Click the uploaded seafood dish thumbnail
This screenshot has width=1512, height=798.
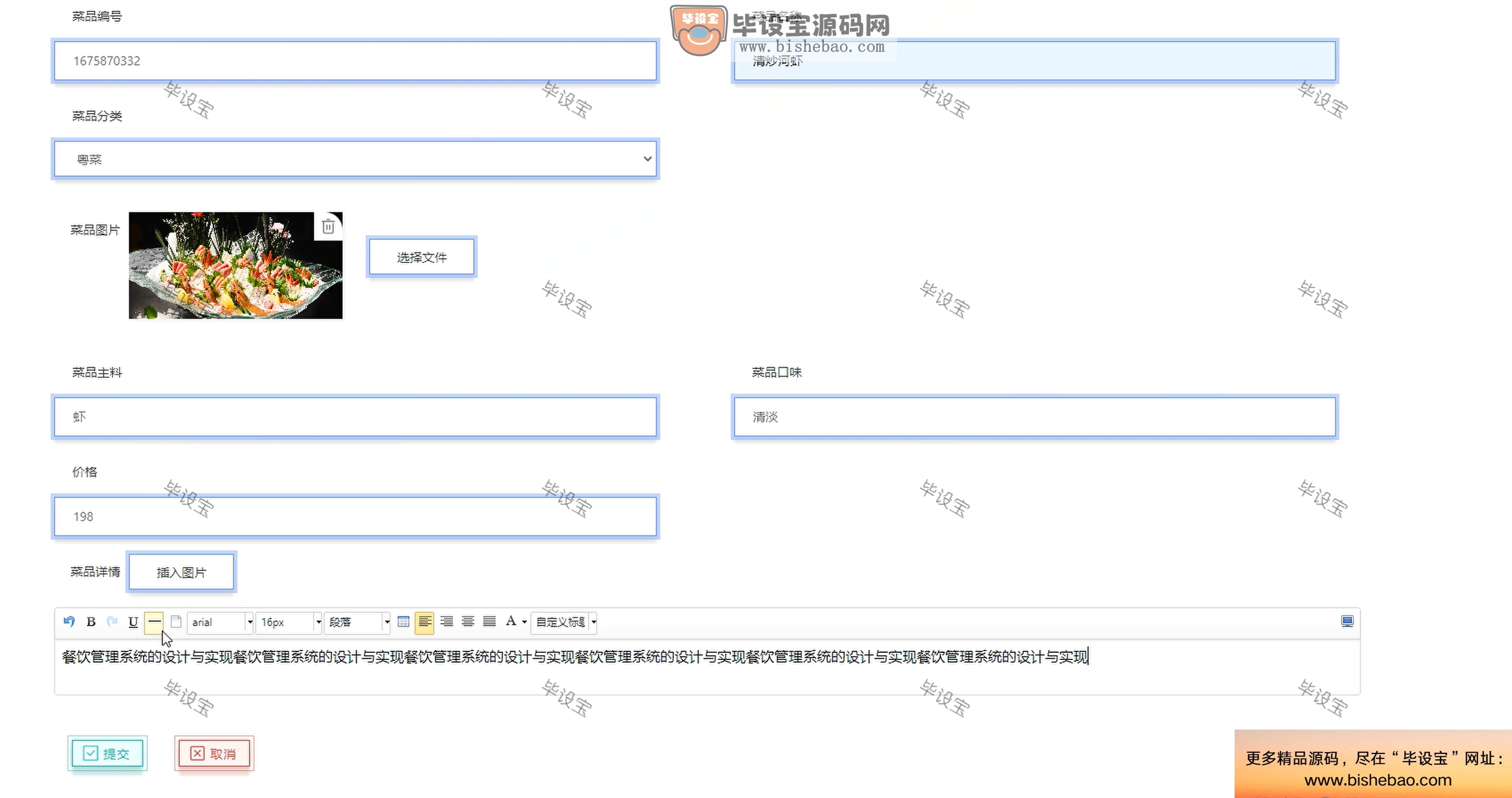(x=236, y=265)
